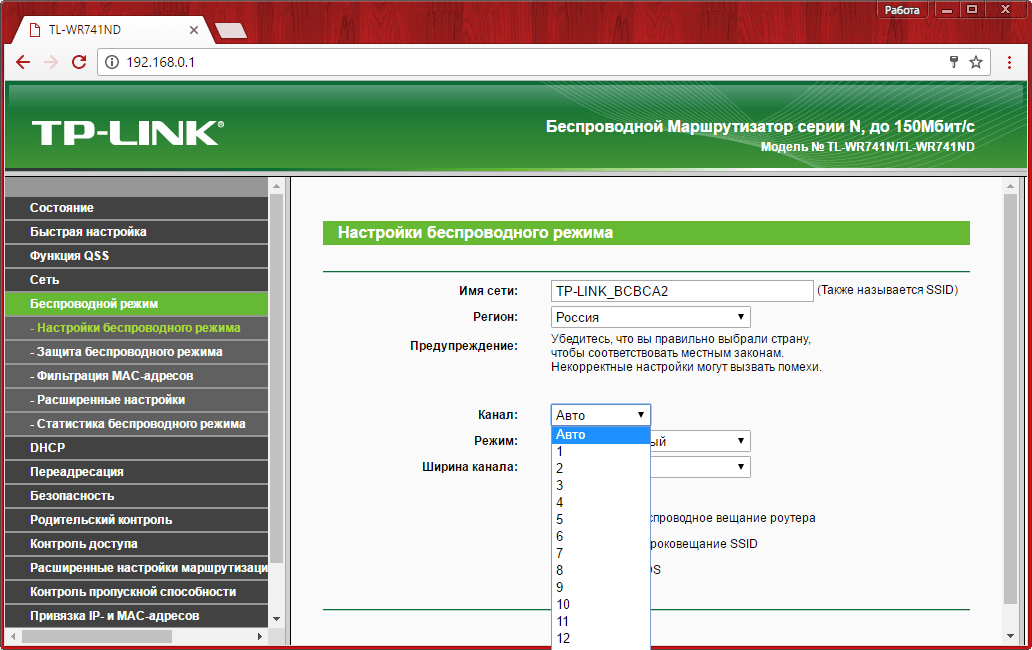Close the TL-WR741ND browser tab
Image resolution: width=1032 pixels, height=650 pixels.
(x=194, y=30)
